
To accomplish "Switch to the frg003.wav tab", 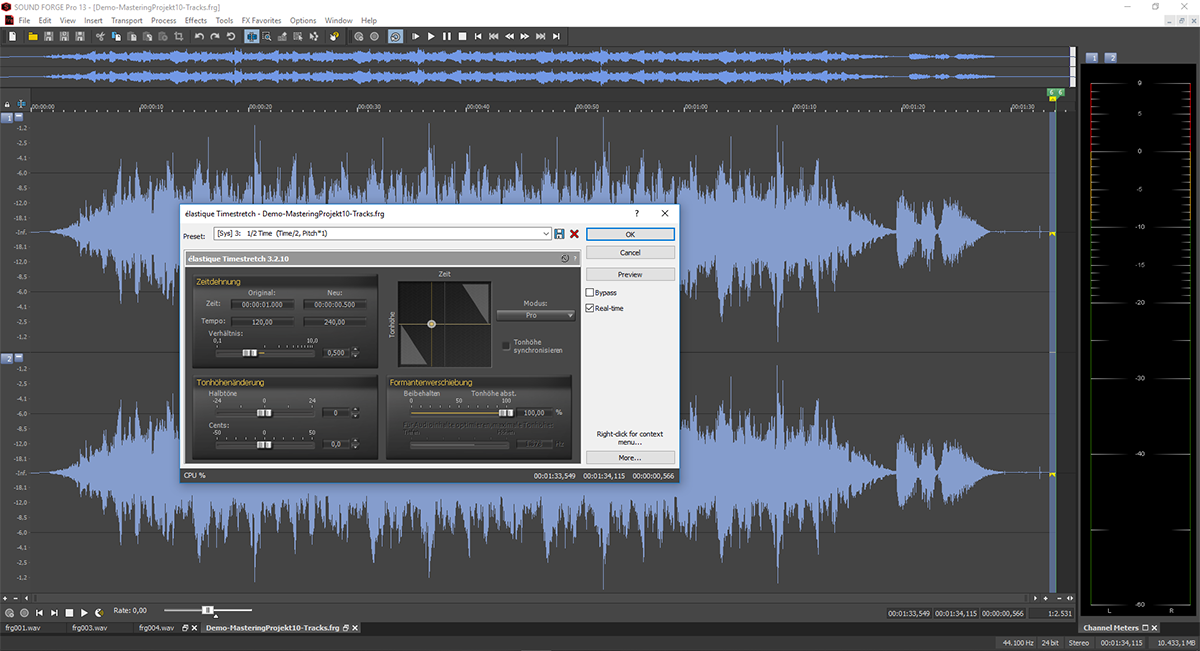I will coord(88,628).
